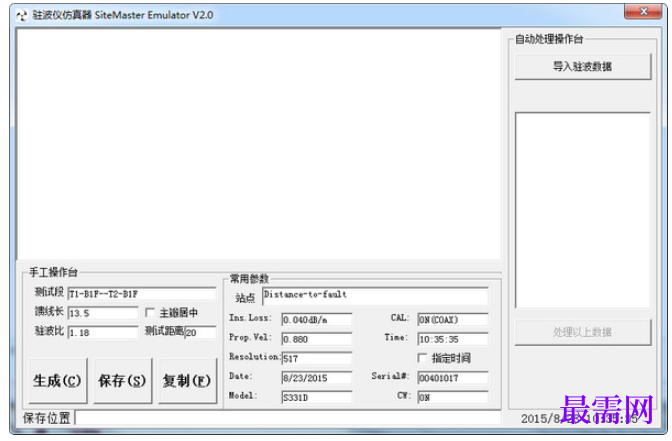Click the empty imported data list box

tap(582, 210)
